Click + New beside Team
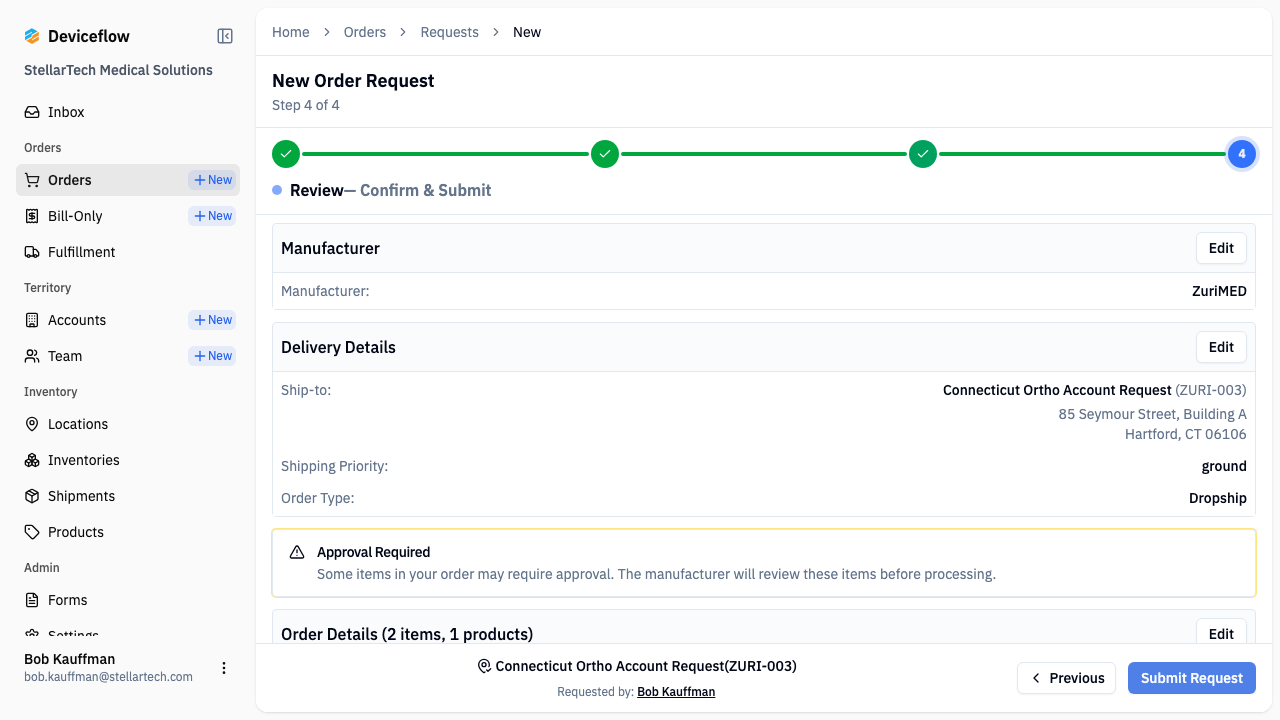Viewport: 1280px width, 720px height. click(x=212, y=356)
